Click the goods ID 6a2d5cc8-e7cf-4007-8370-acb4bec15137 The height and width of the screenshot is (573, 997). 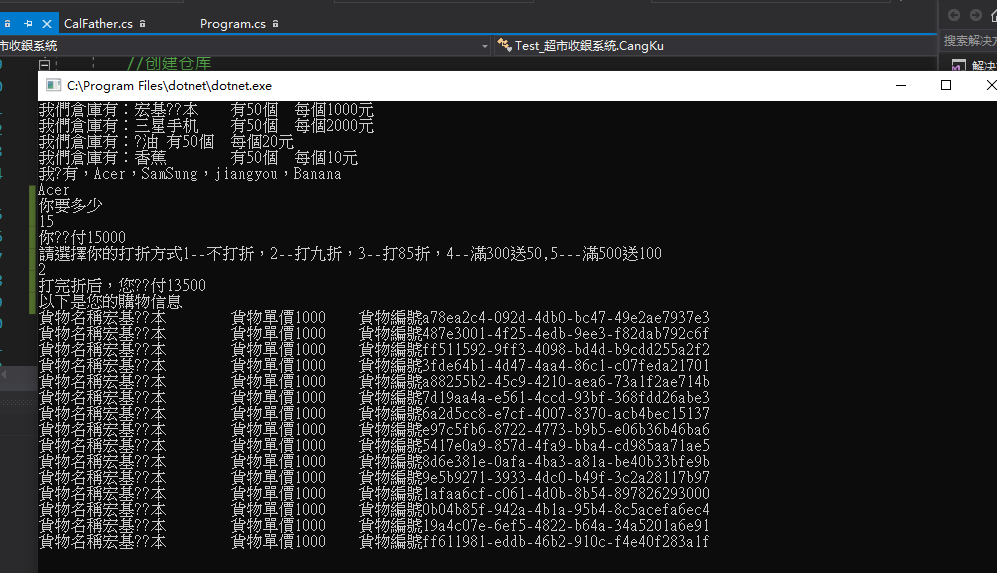565,413
